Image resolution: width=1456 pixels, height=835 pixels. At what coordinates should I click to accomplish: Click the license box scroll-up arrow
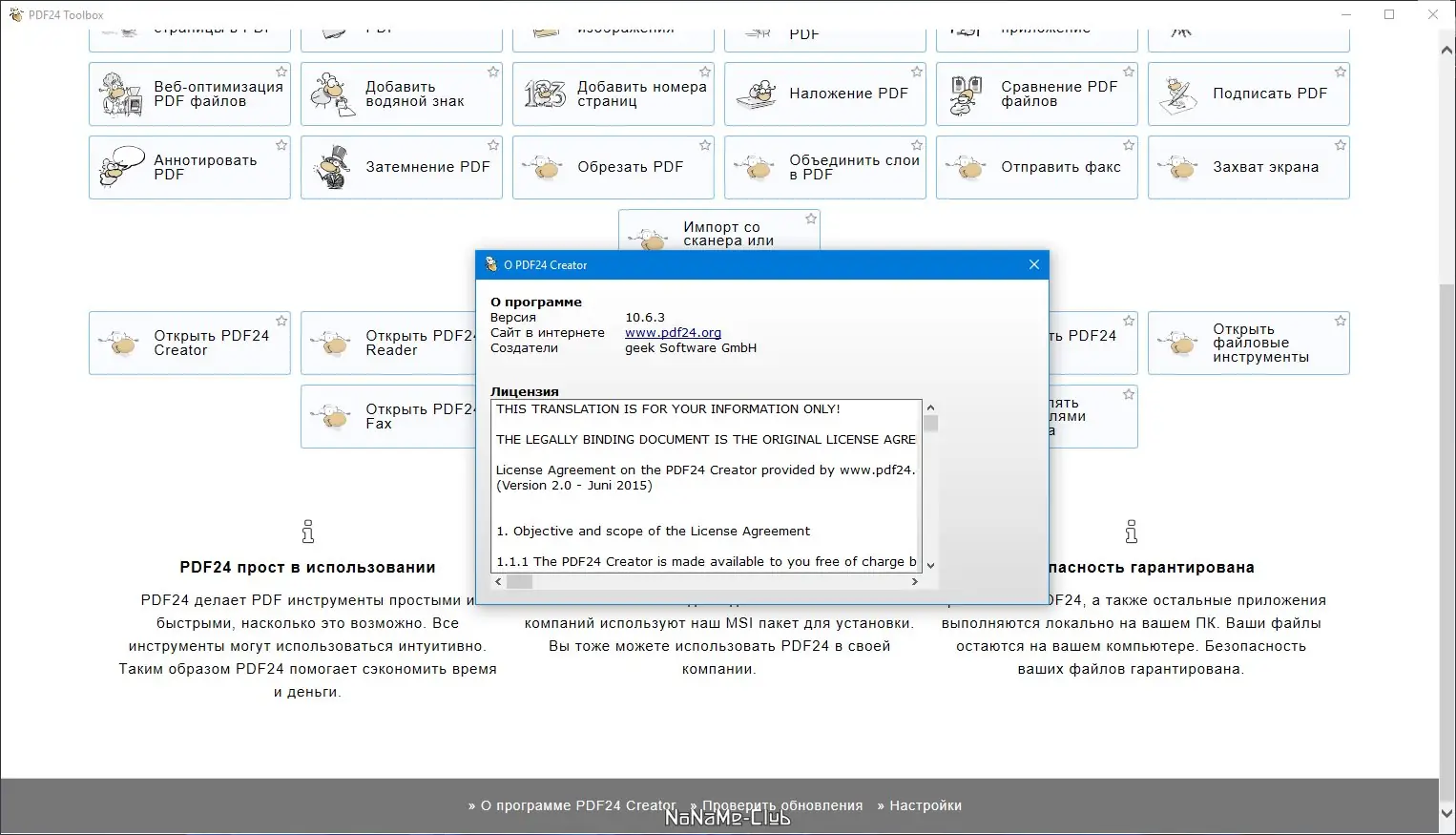(931, 407)
